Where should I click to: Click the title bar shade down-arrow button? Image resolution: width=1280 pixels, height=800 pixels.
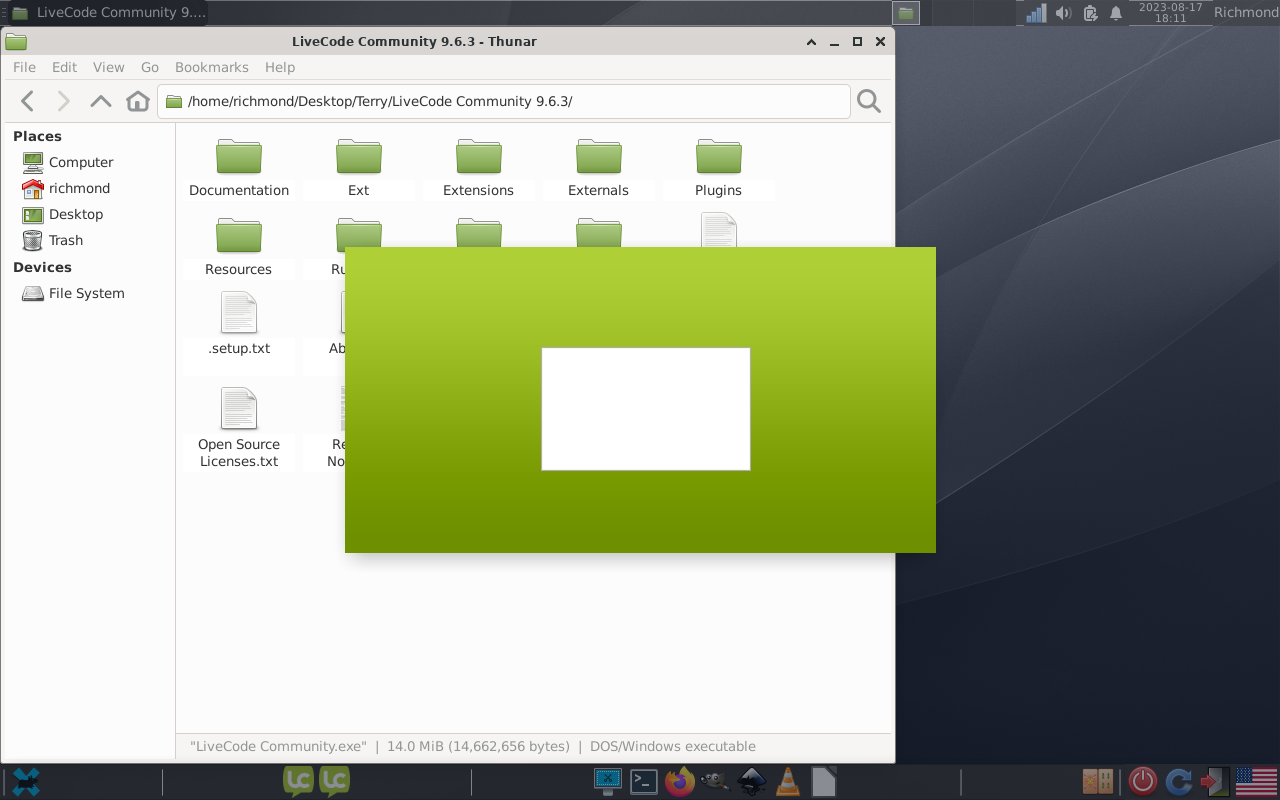tap(812, 42)
